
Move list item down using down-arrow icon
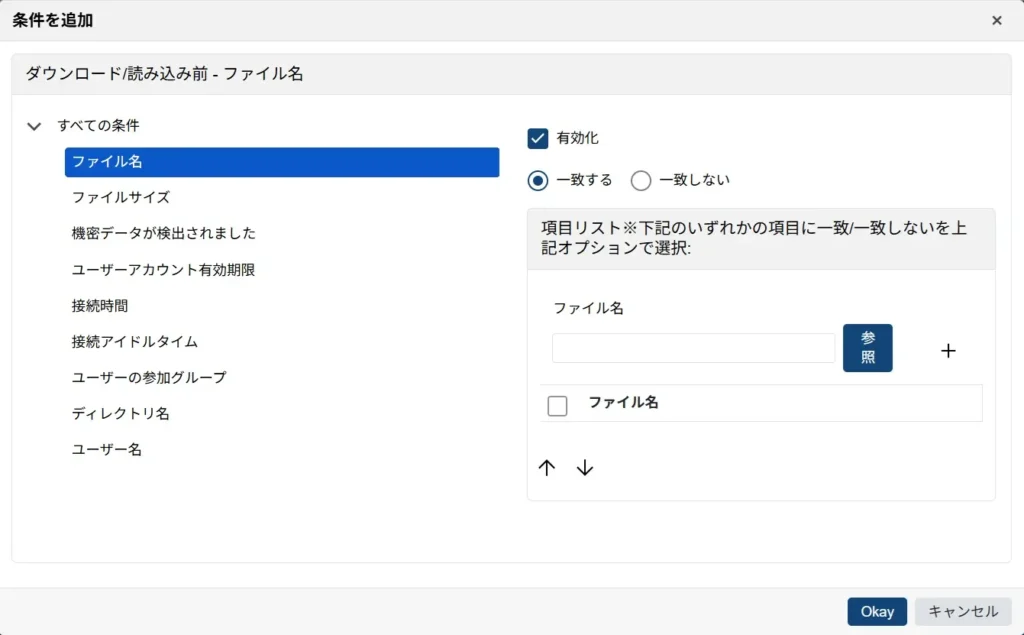pyautogui.click(x=584, y=467)
